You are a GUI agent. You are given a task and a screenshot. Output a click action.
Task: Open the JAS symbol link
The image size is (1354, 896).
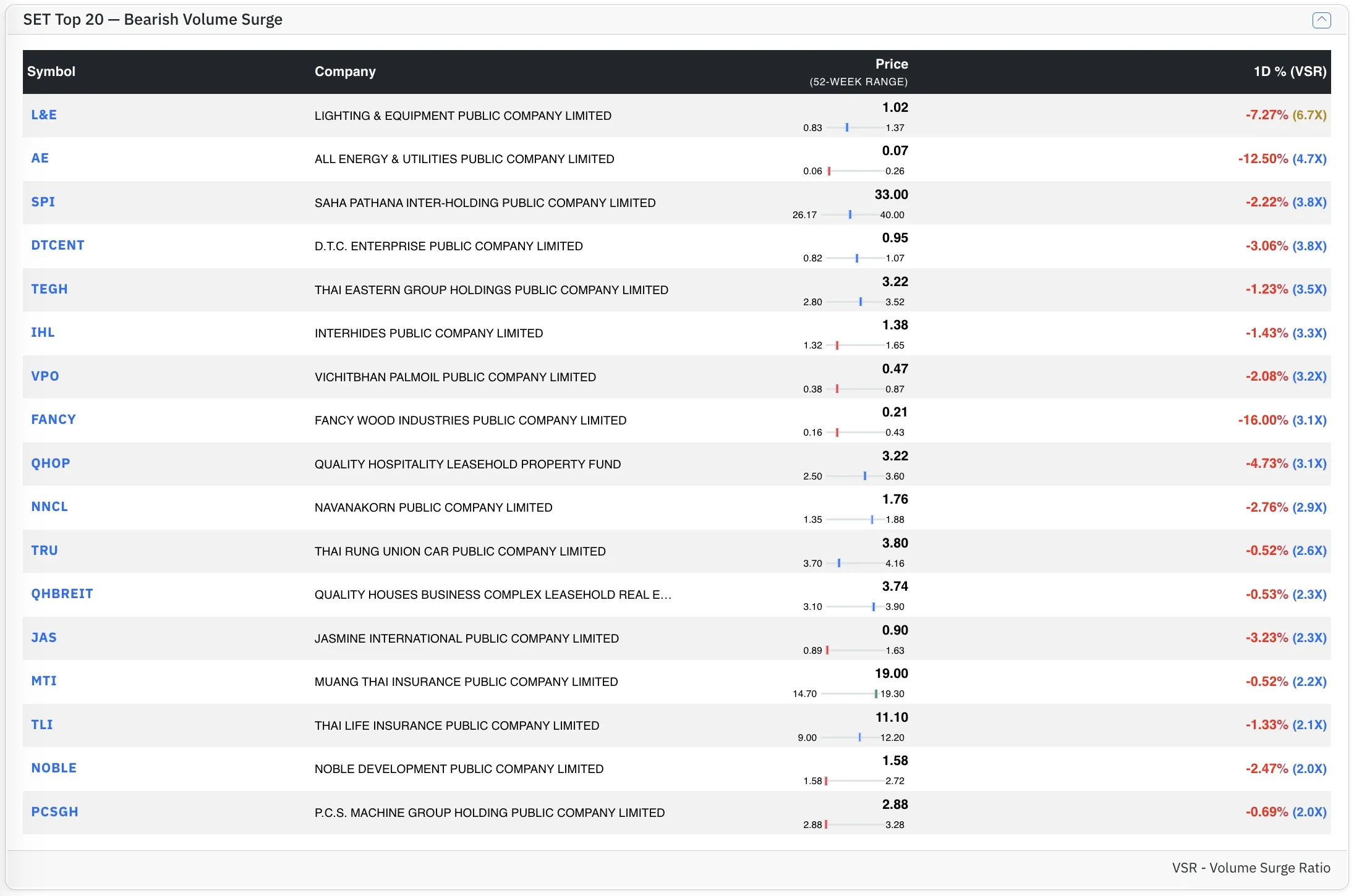coord(44,638)
